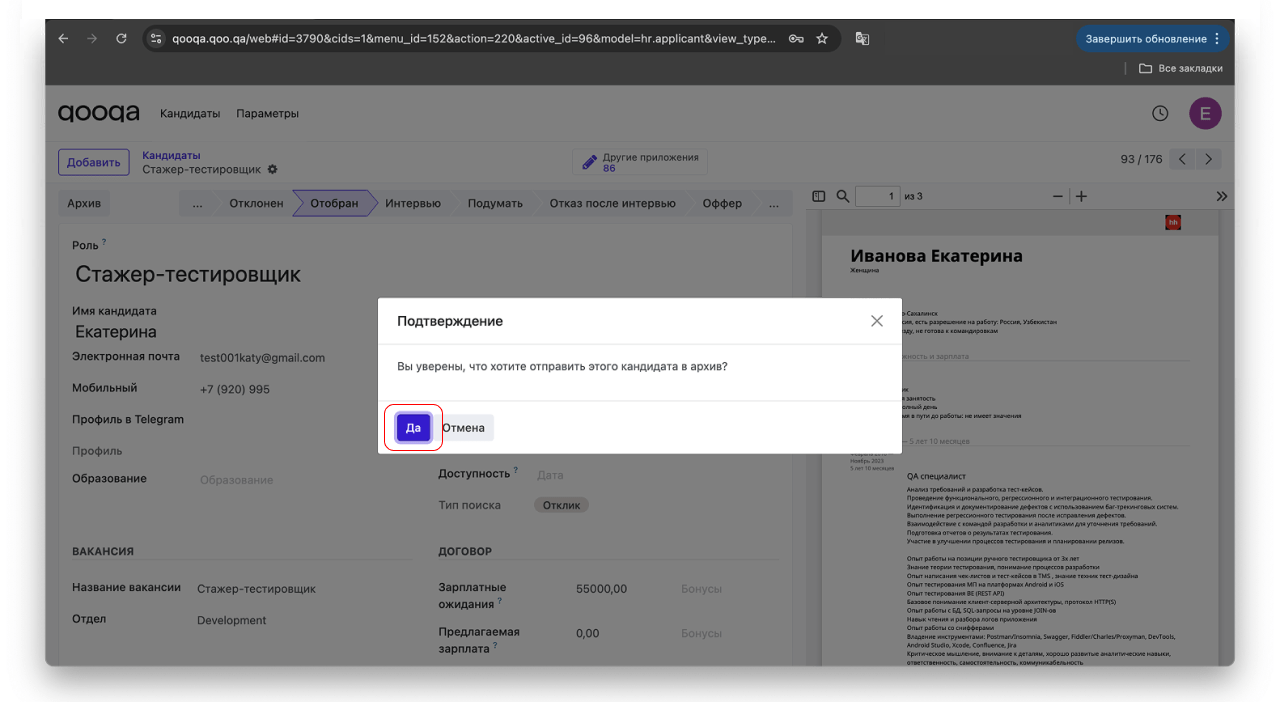Select the Отклонен stage
1280x702 pixels.
[x=256, y=203]
